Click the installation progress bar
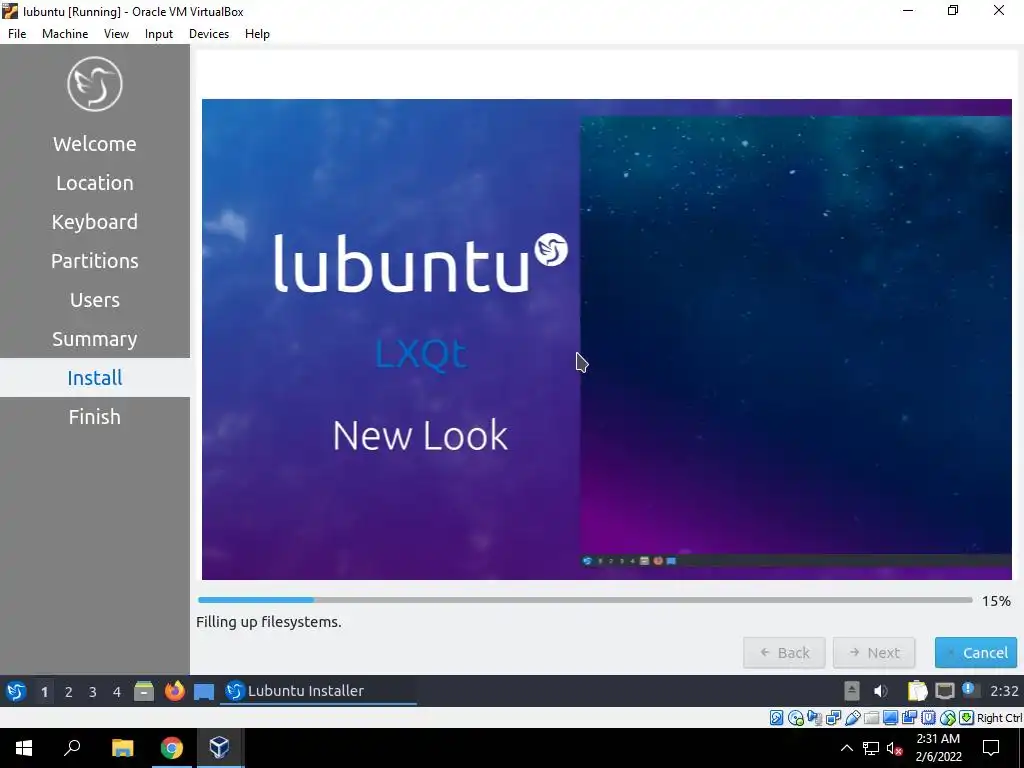1024x768 pixels. [585, 600]
